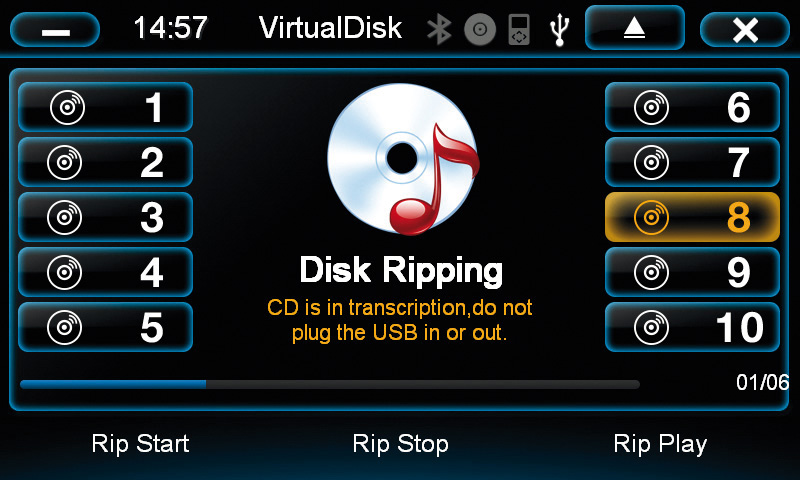Switch to virtual disk slot 6

pos(692,107)
